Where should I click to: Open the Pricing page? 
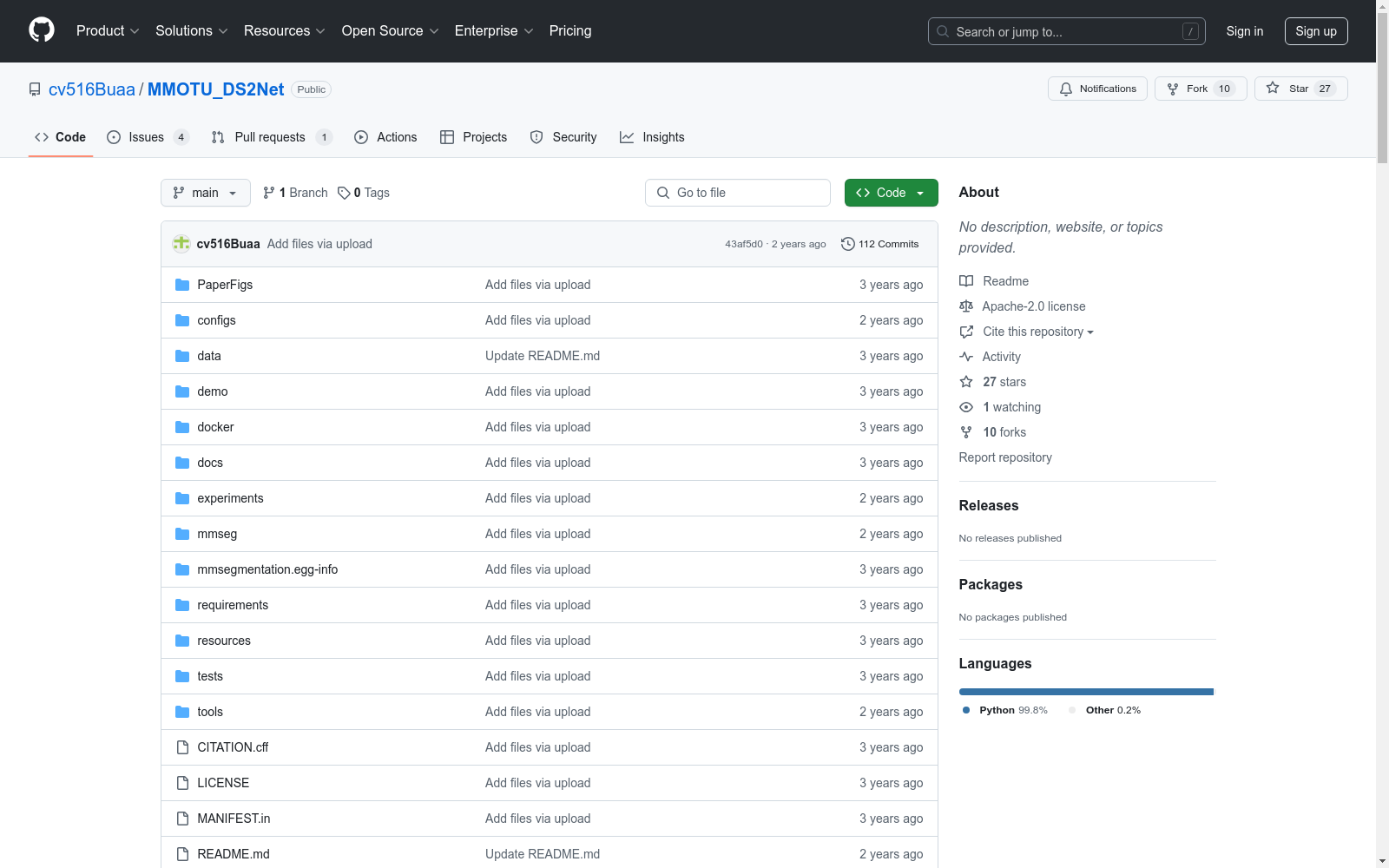pos(570,30)
